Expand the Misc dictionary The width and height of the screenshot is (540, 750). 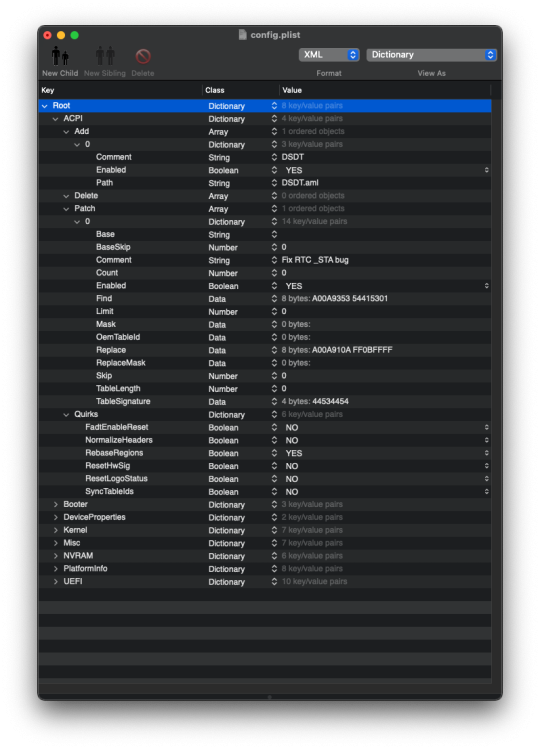click(x=55, y=543)
